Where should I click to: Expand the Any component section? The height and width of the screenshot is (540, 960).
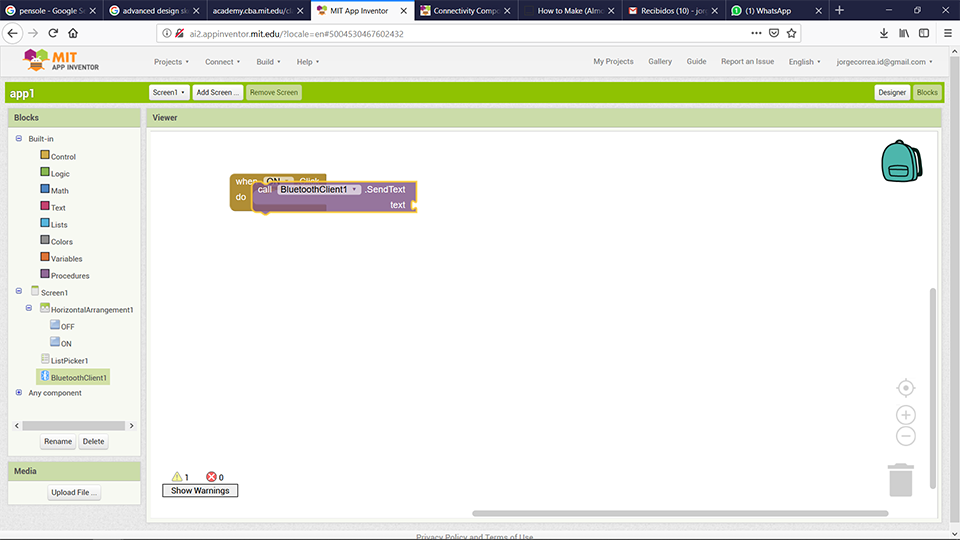click(x=19, y=392)
